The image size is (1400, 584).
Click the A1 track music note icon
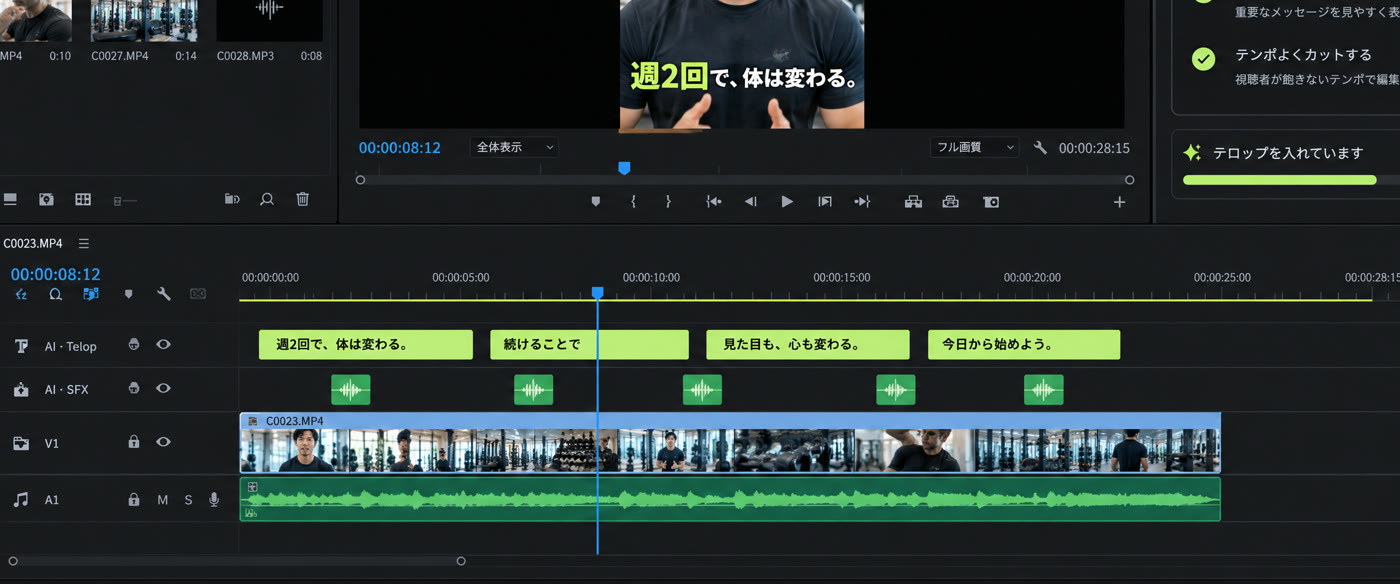point(21,499)
